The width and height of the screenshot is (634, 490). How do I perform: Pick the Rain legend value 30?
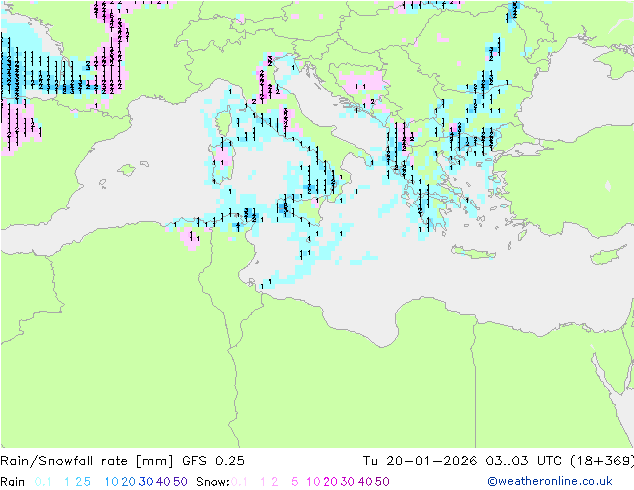pos(146,482)
